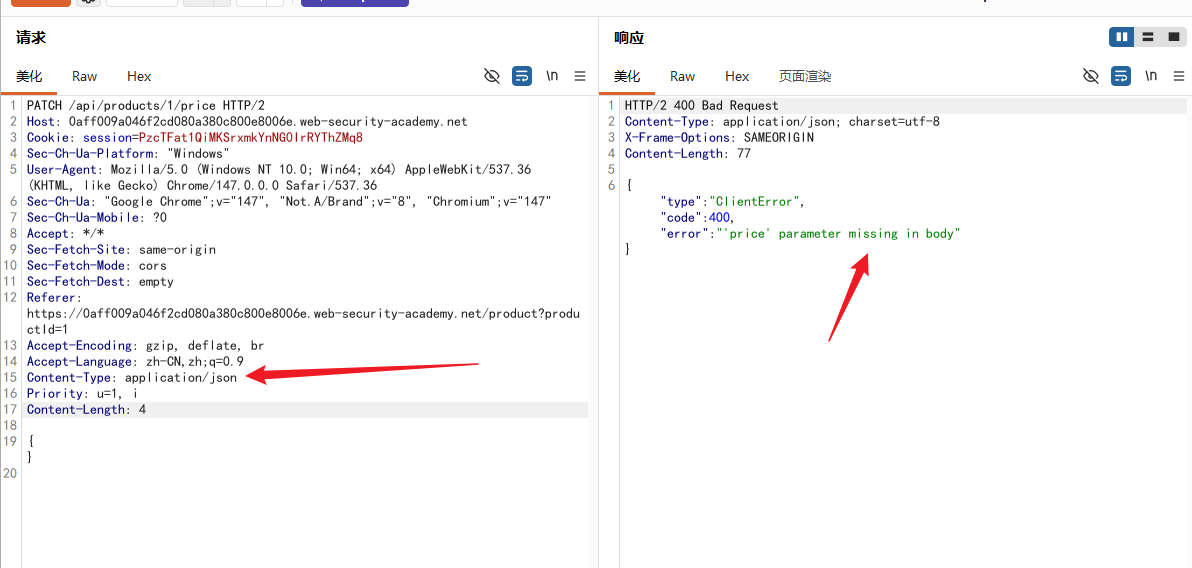Open the response panel hamburger menu
Viewport: 1192px width, 568px height.
(x=1179, y=76)
